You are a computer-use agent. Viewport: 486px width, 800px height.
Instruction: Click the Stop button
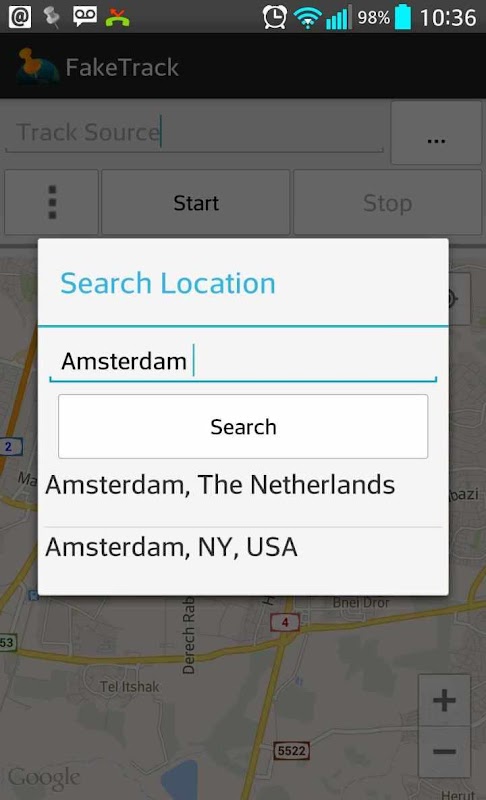pos(388,202)
